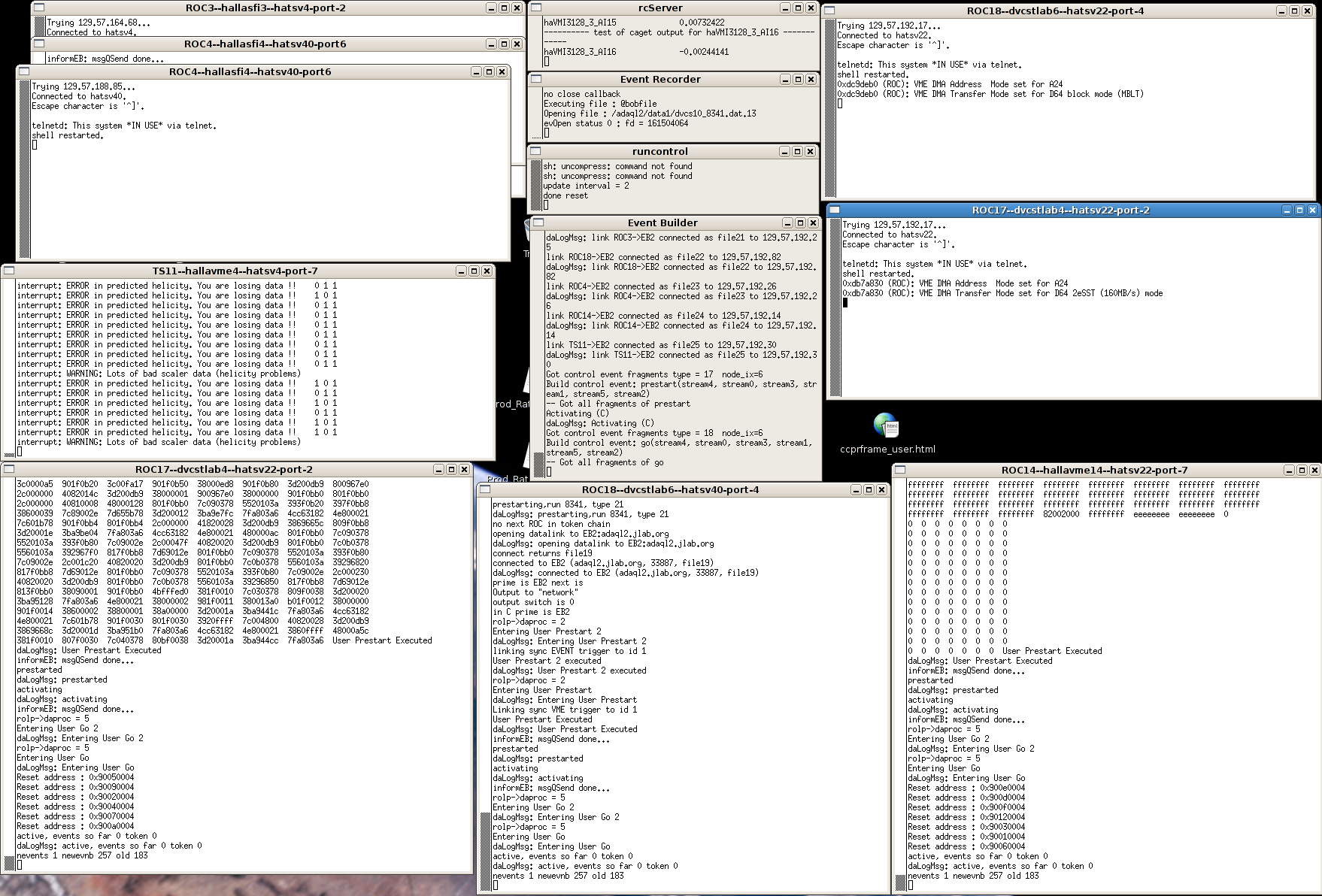The image size is (1322, 896).
Task: Click the scrollbar of the ROC4 'shell restarted' terminal
Action: (x=25, y=169)
